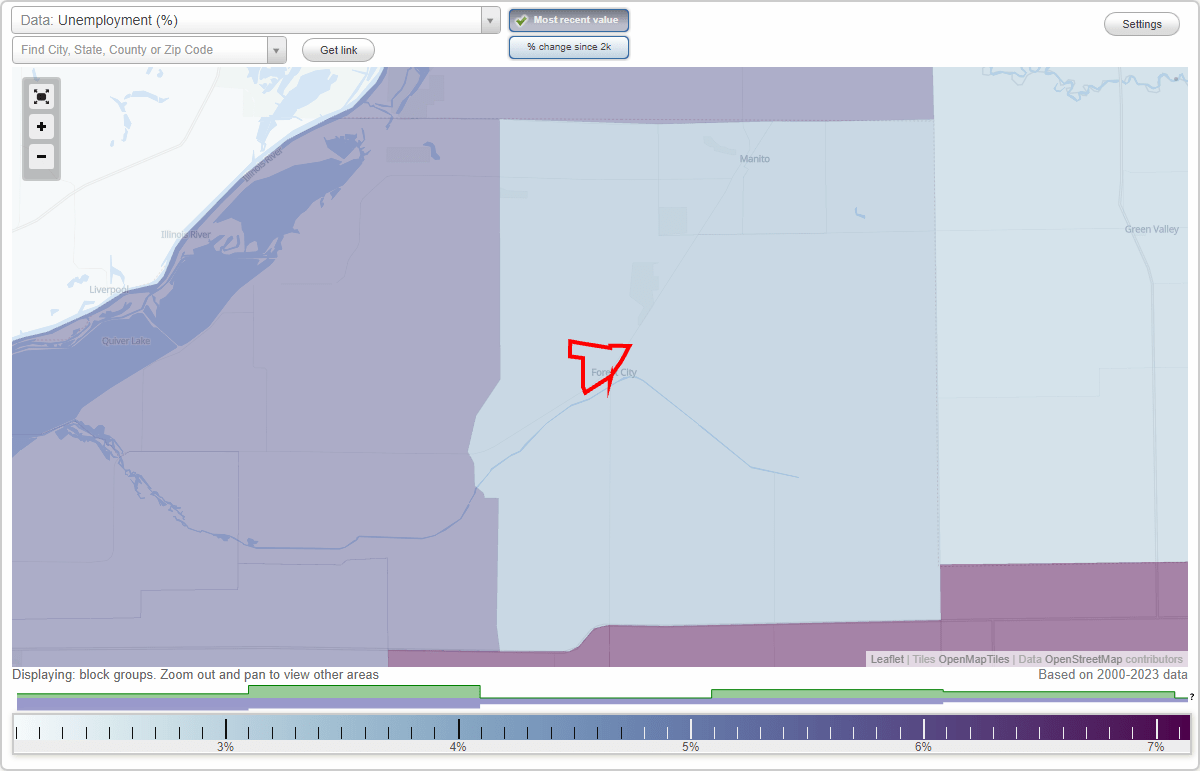Open the Settings button
1200x771 pixels.
tap(1142, 24)
